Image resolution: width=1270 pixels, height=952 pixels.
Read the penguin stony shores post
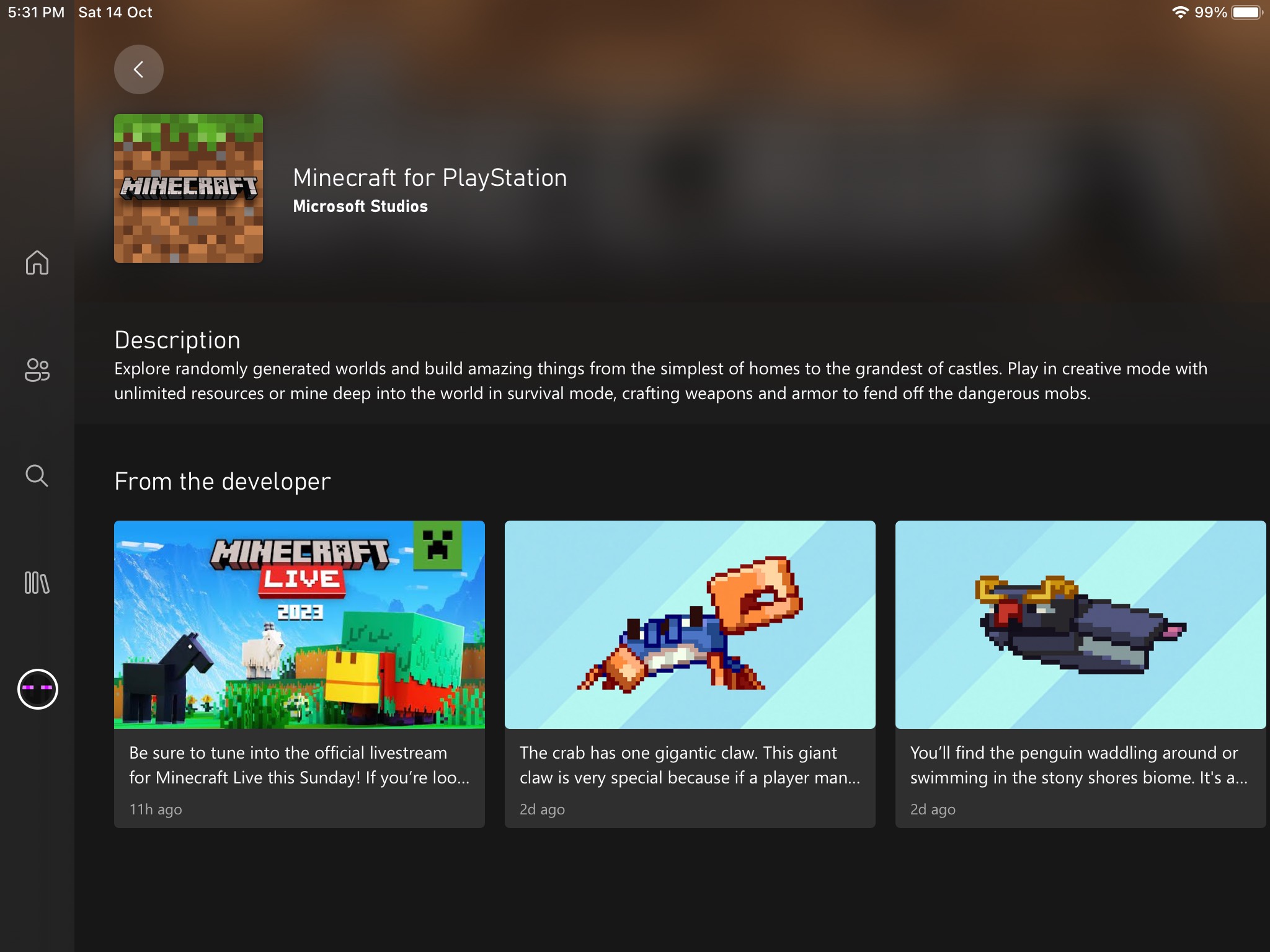(x=1079, y=765)
